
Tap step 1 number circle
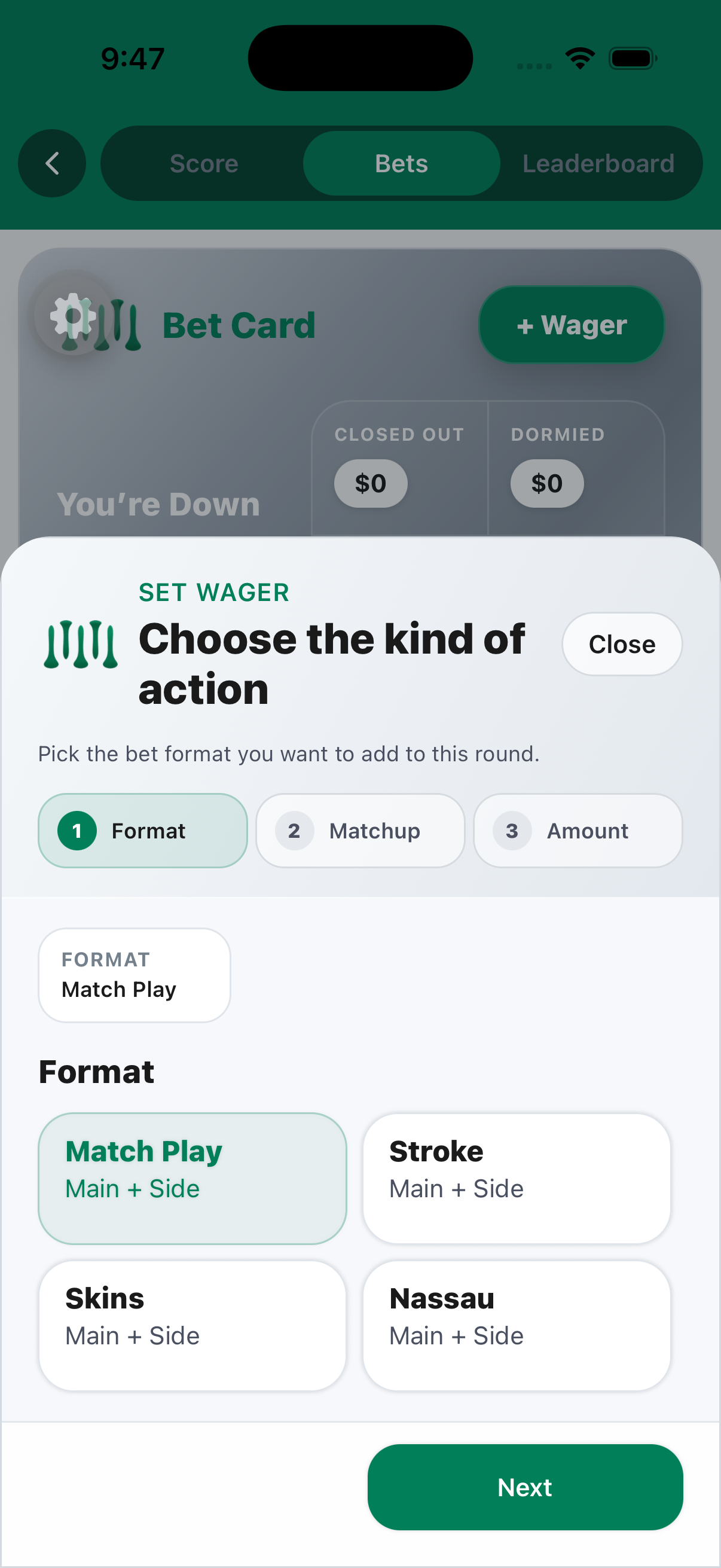pyautogui.click(x=77, y=831)
